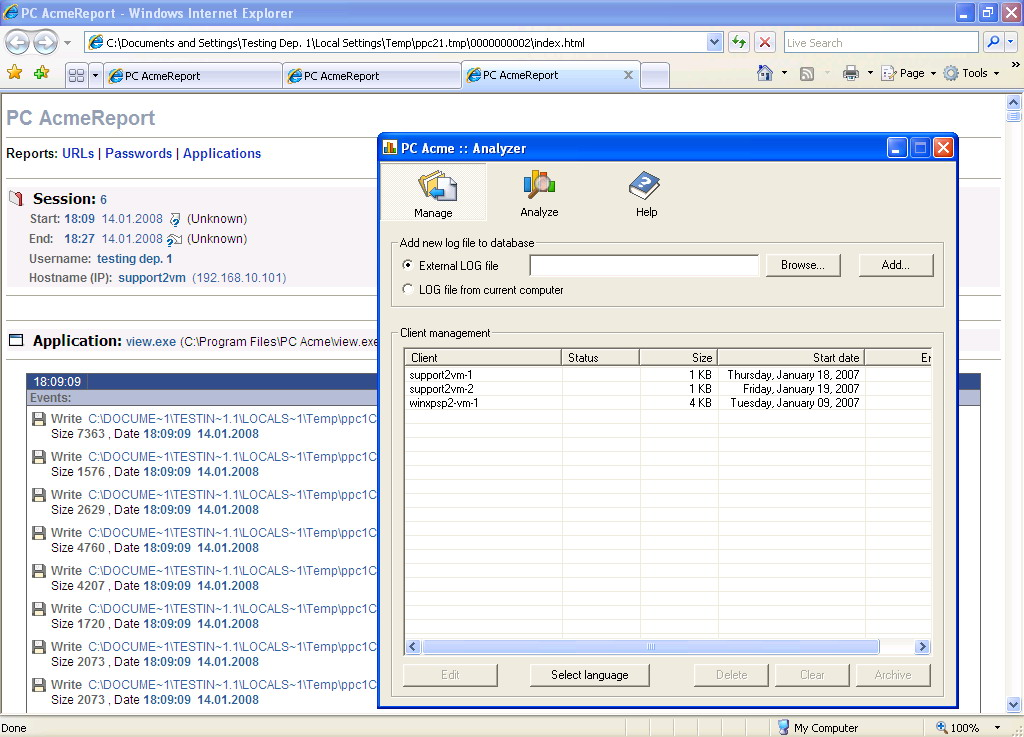1024x737 pixels.
Task: Click the Home icon in toolbar
Action: (x=765, y=73)
